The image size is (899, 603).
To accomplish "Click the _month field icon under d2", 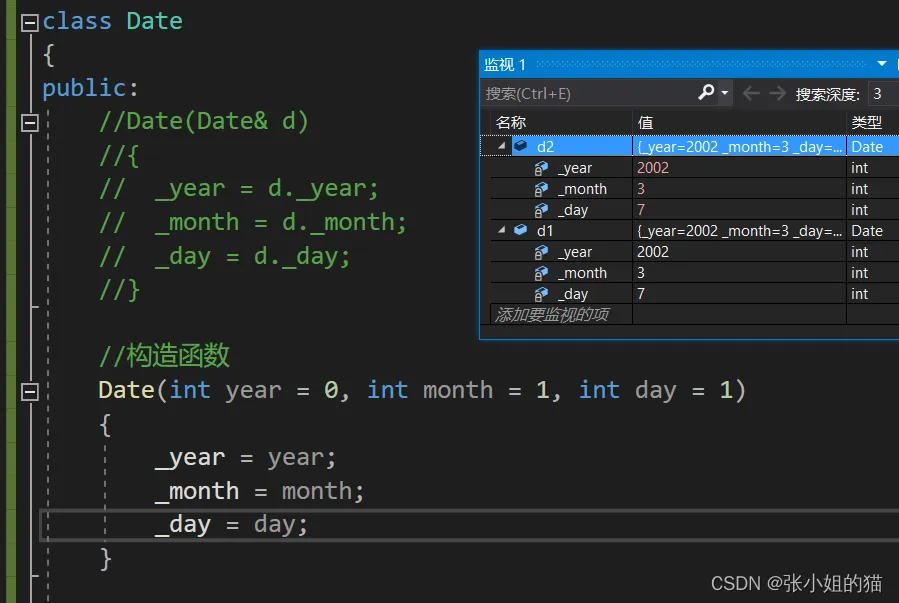I will [541, 189].
